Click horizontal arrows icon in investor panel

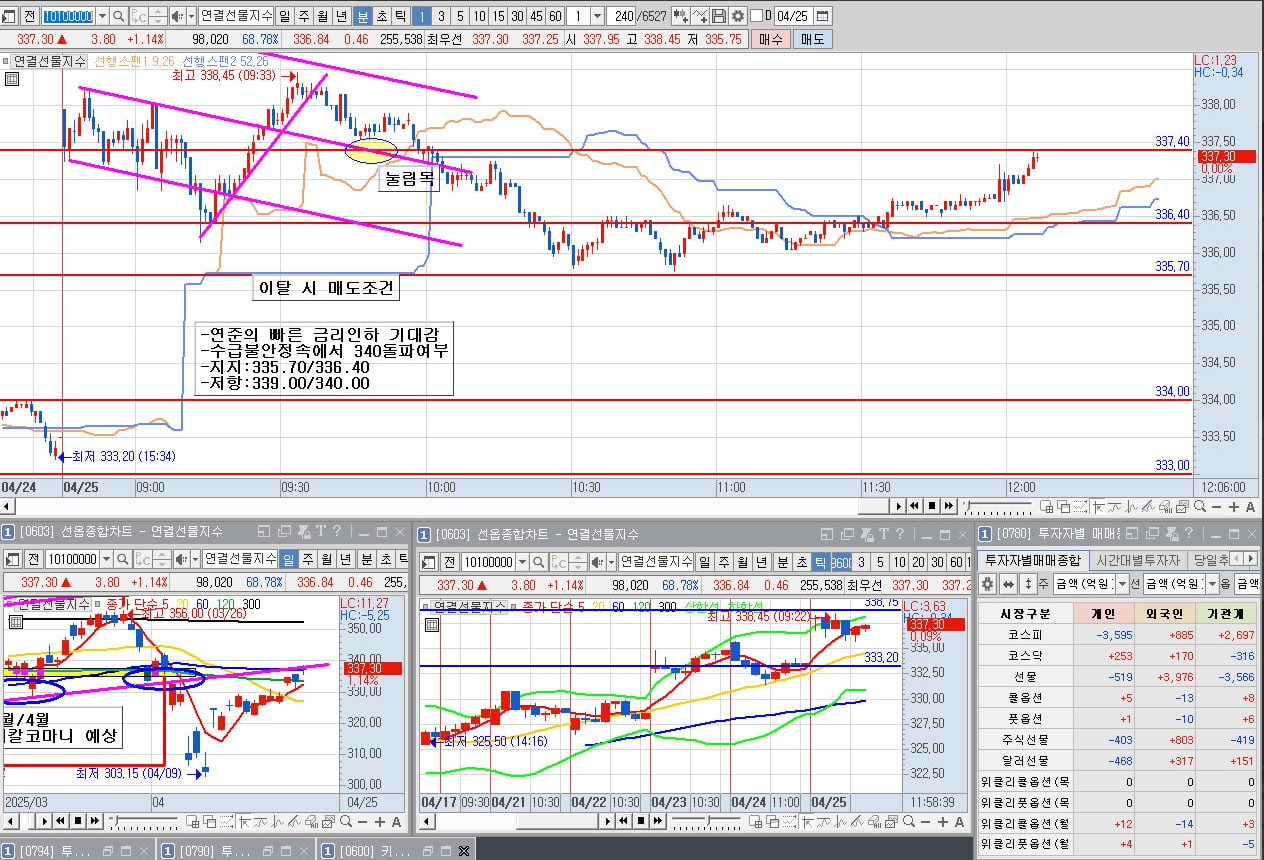(x=1009, y=583)
